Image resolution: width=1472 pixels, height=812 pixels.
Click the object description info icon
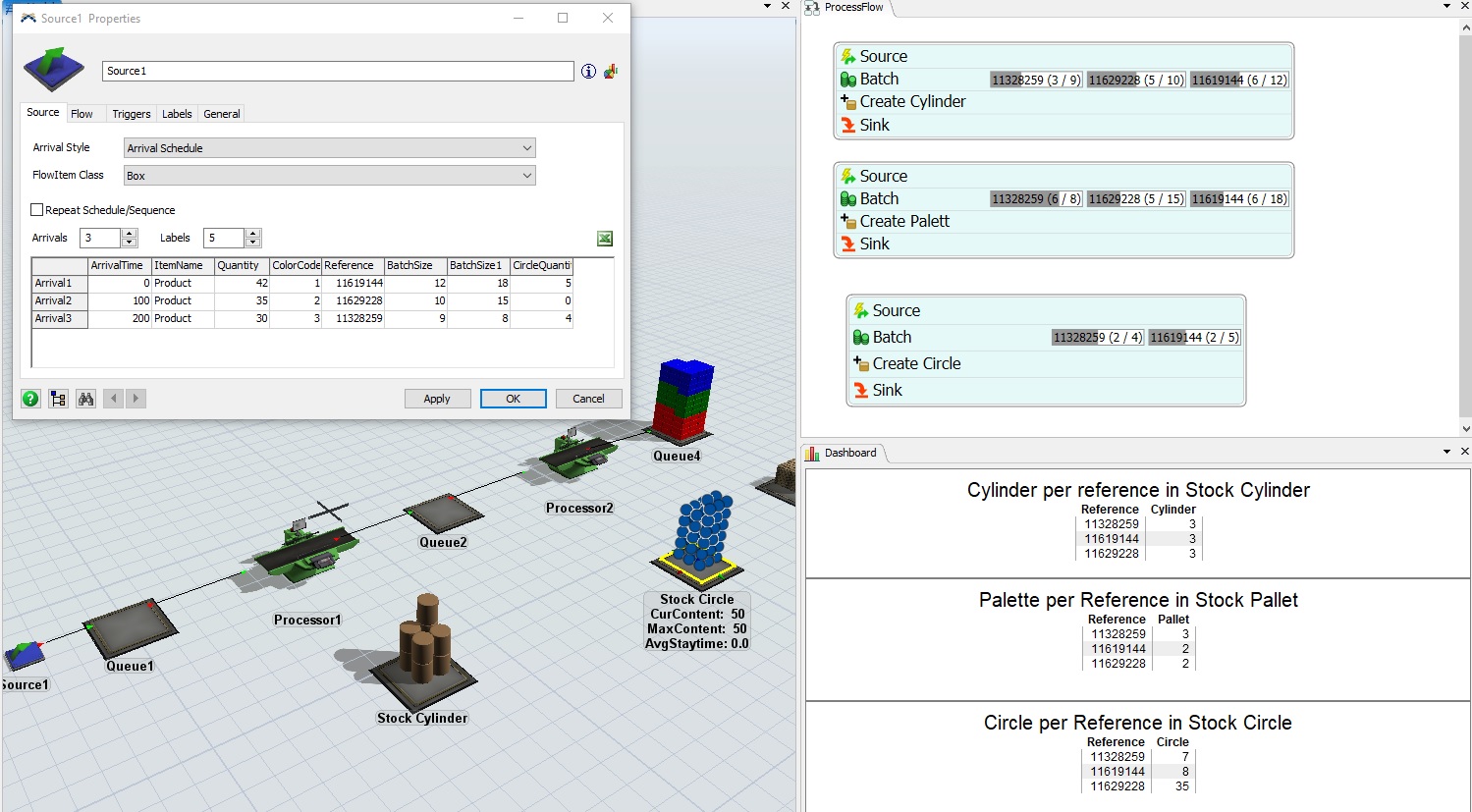588,71
